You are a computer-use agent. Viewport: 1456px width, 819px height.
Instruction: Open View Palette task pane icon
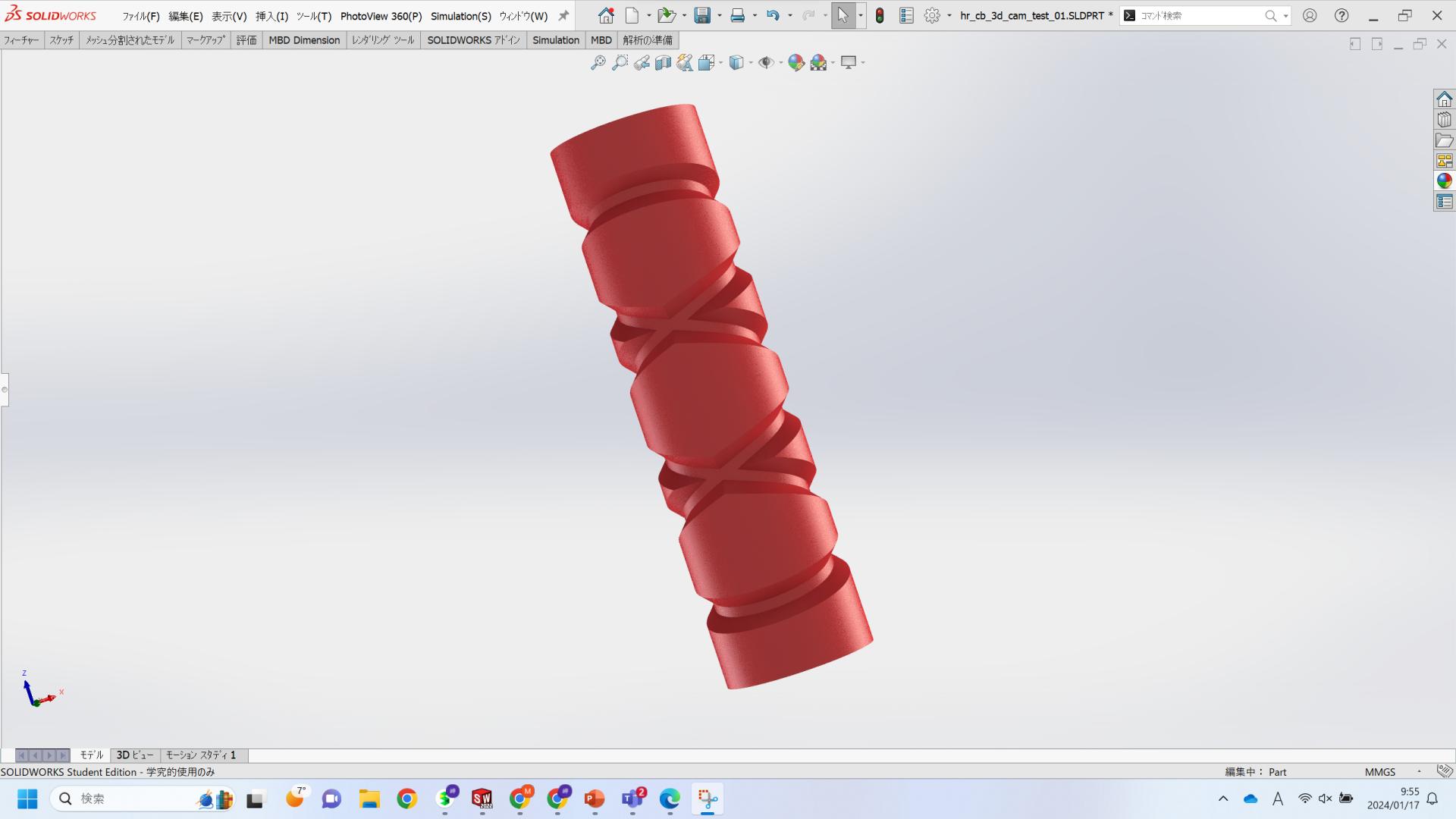1444,161
